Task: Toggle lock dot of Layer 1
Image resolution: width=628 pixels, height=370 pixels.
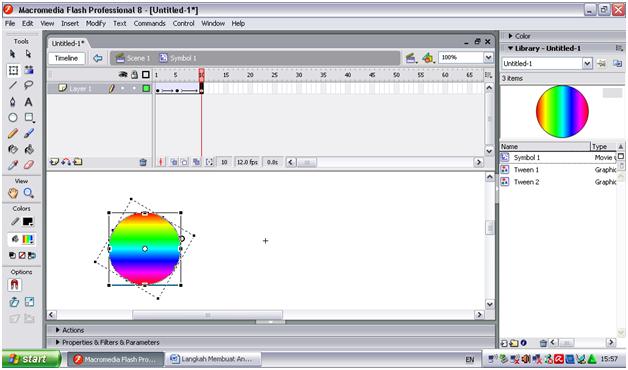Action: [x=134, y=88]
